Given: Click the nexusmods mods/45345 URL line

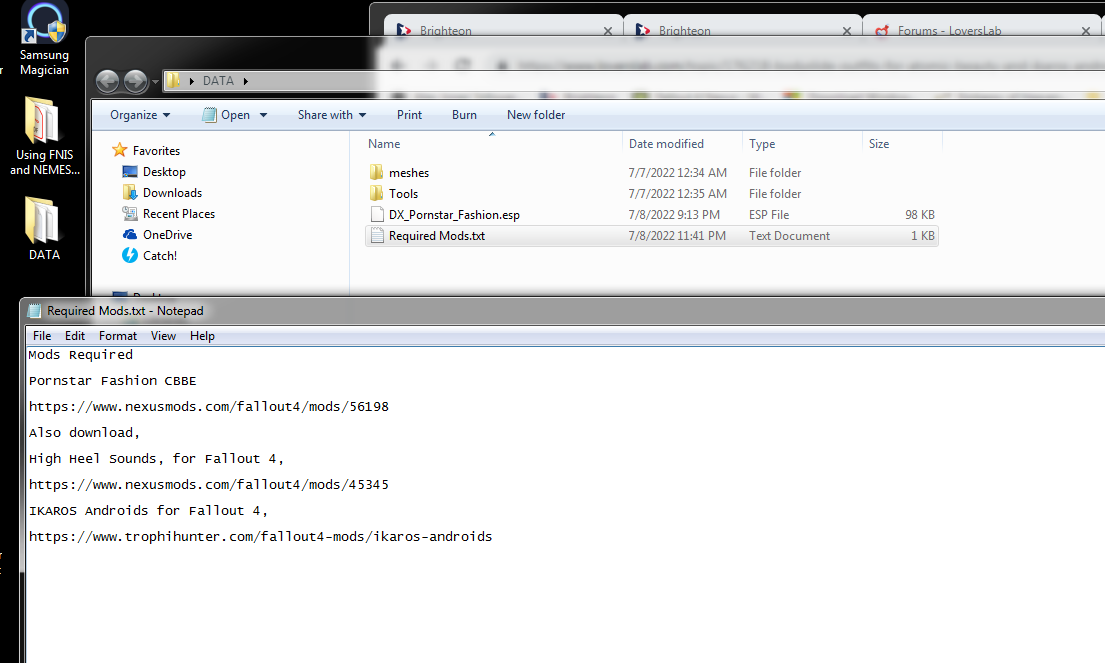Looking at the screenshot, I should pyautogui.click(x=209, y=485).
